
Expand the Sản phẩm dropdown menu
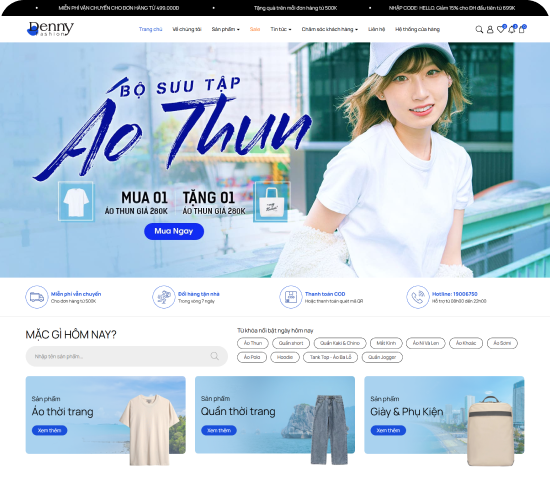[x=225, y=29]
